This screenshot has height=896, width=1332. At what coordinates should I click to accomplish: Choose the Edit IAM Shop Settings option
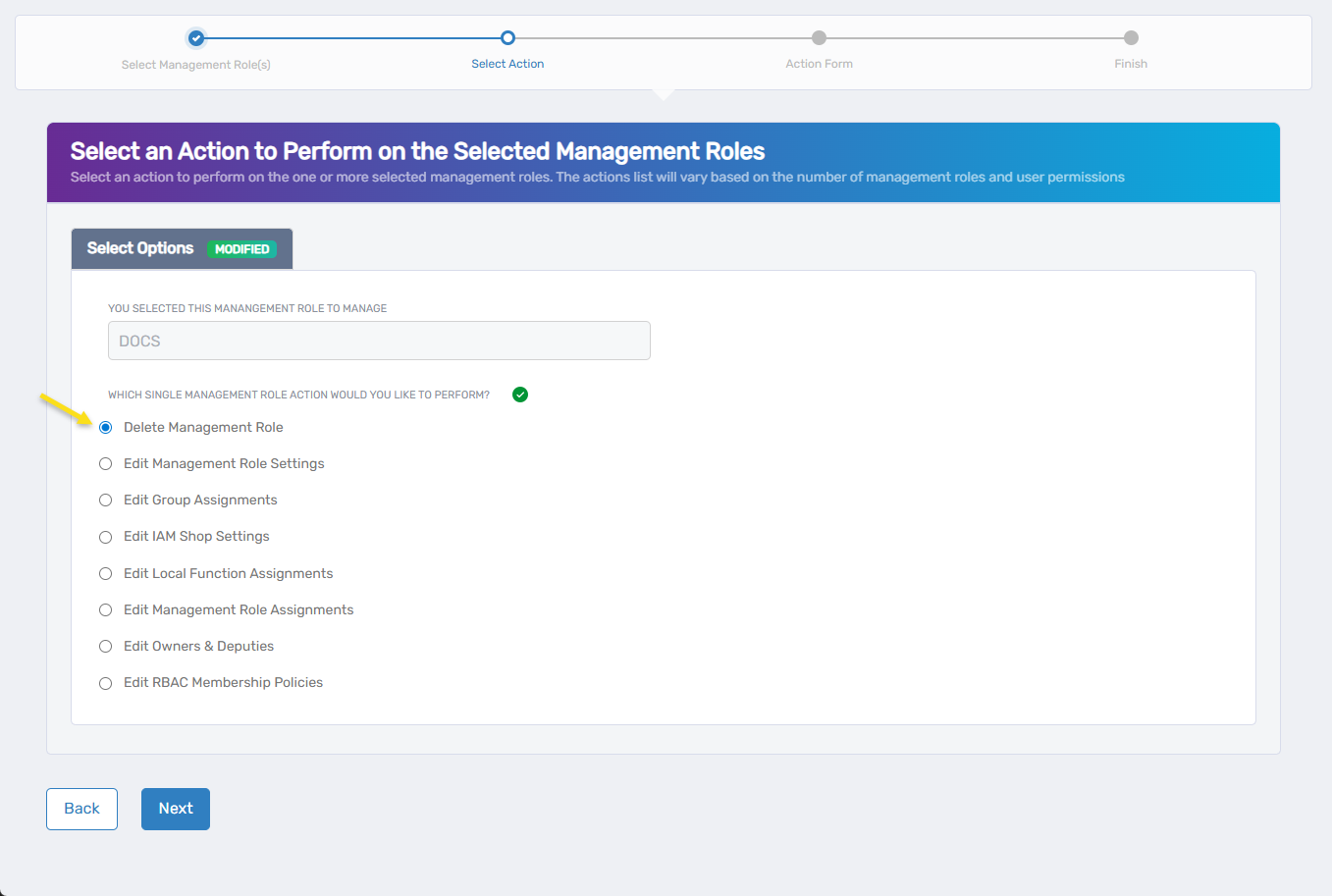pos(105,537)
